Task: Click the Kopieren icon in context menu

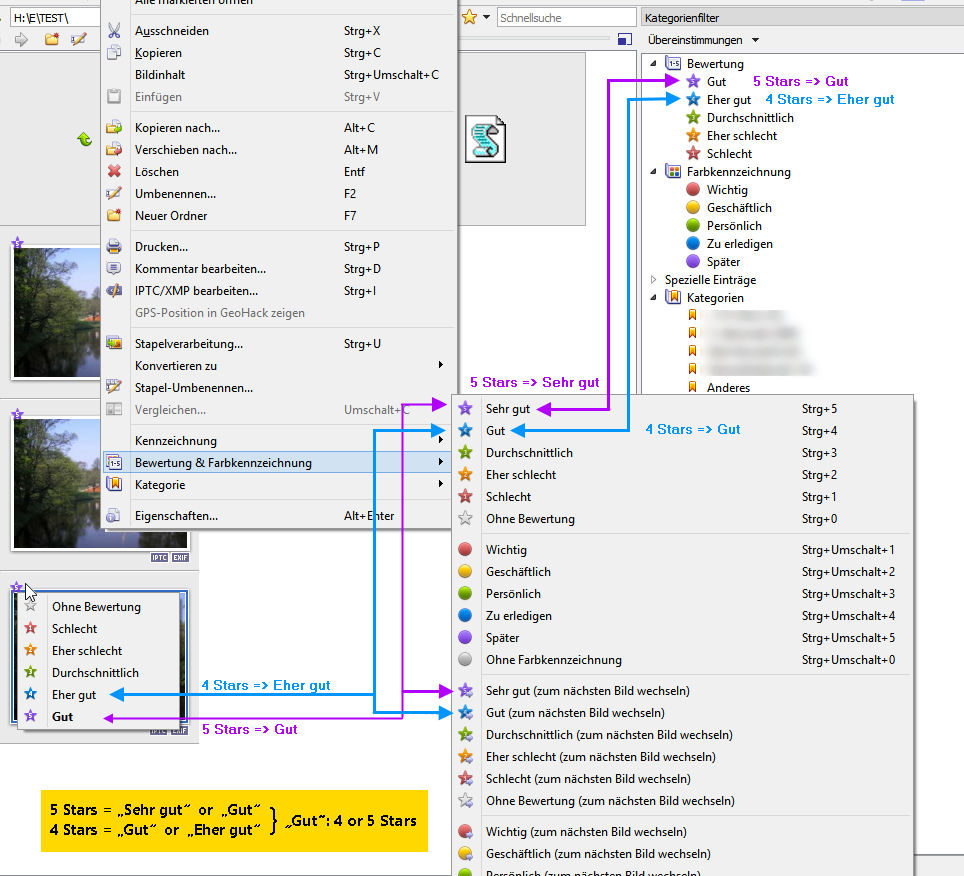Action: tap(114, 53)
